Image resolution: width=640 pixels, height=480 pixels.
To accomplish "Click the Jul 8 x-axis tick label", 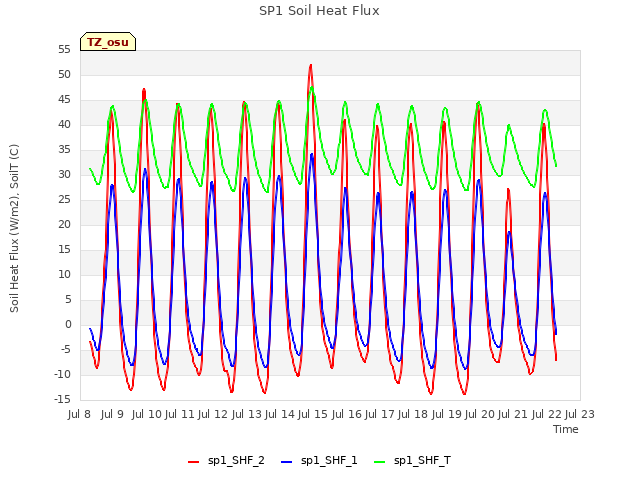I will coord(79,414).
